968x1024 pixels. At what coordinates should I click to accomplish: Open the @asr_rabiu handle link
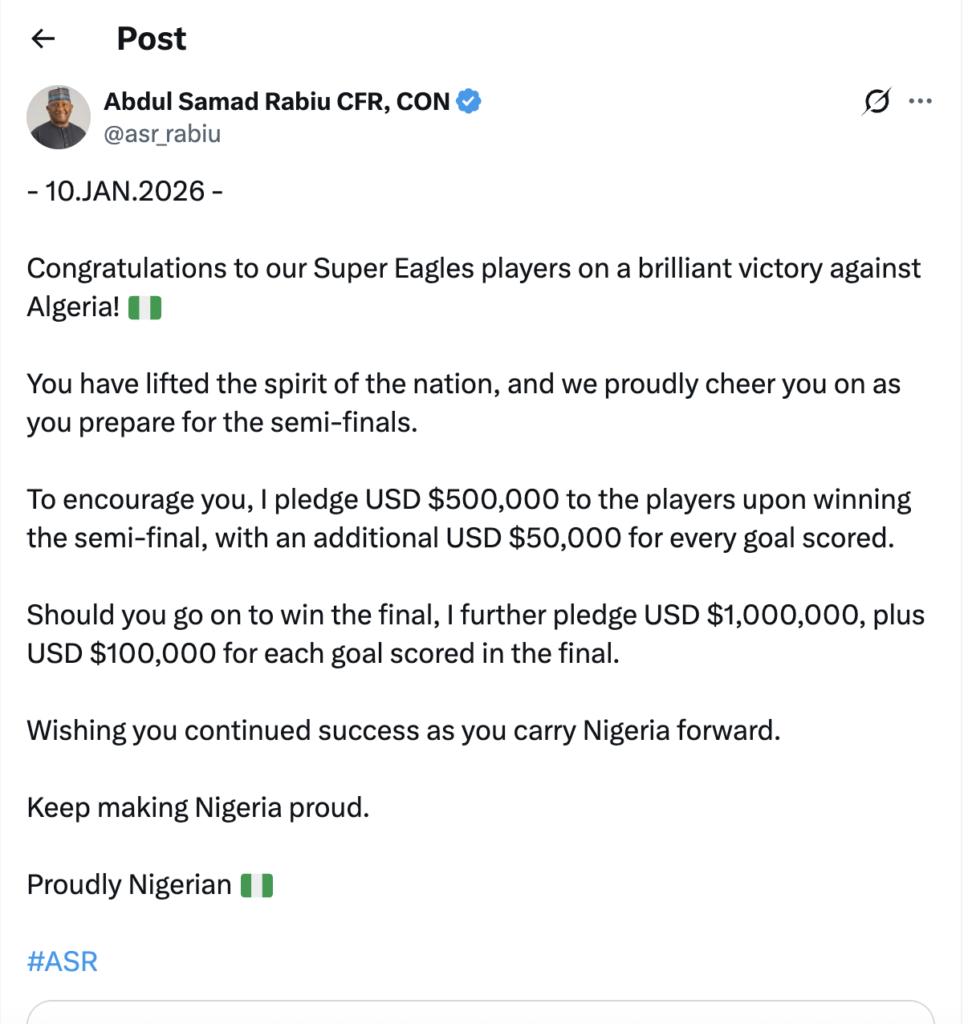(162, 134)
